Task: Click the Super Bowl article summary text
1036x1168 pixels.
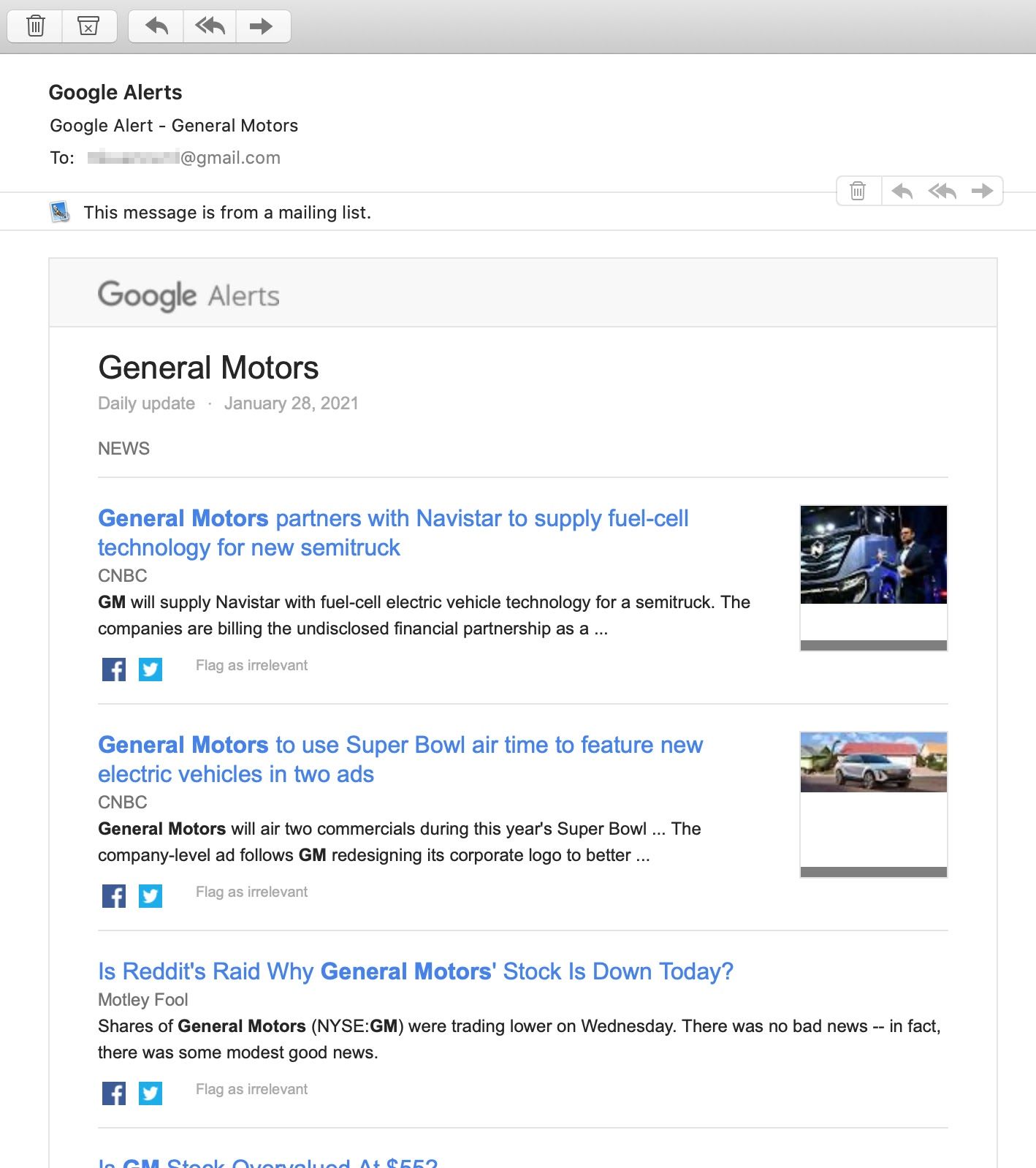Action: click(400, 842)
